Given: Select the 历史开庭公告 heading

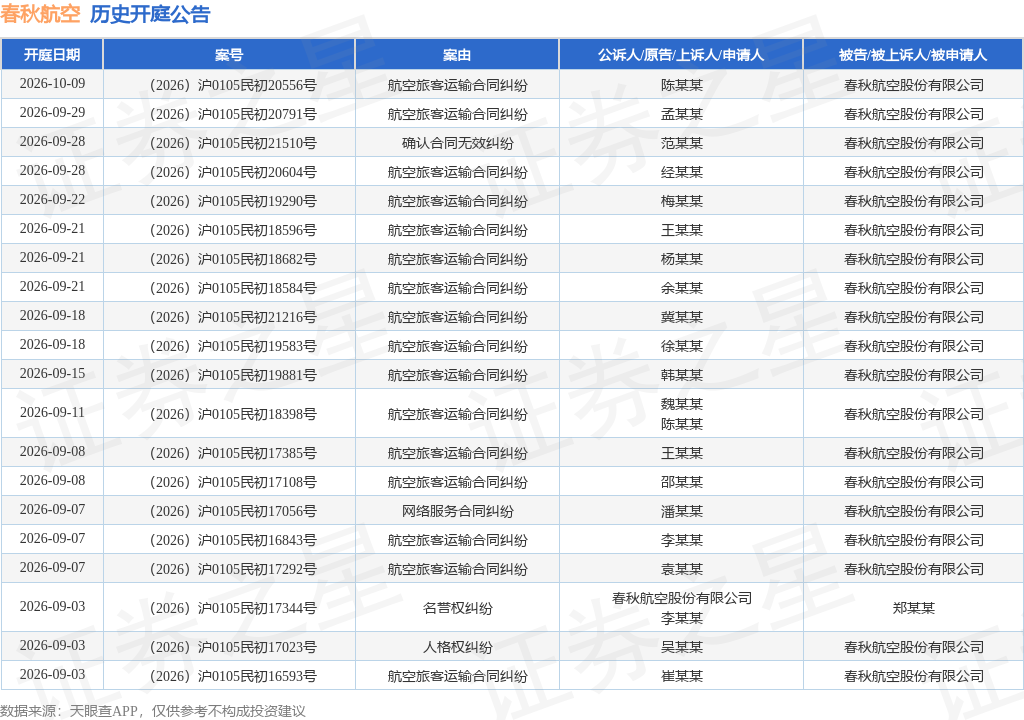Looking at the screenshot, I should (150, 14).
